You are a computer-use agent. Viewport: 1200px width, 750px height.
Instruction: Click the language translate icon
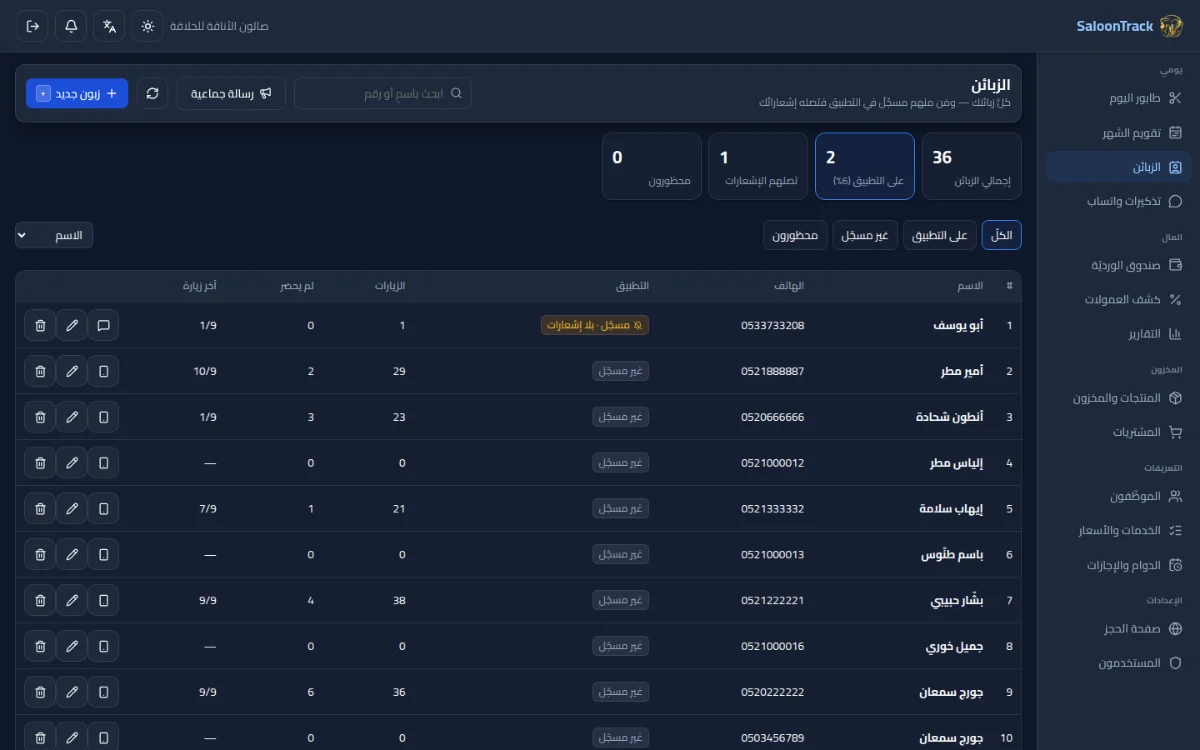pos(109,26)
